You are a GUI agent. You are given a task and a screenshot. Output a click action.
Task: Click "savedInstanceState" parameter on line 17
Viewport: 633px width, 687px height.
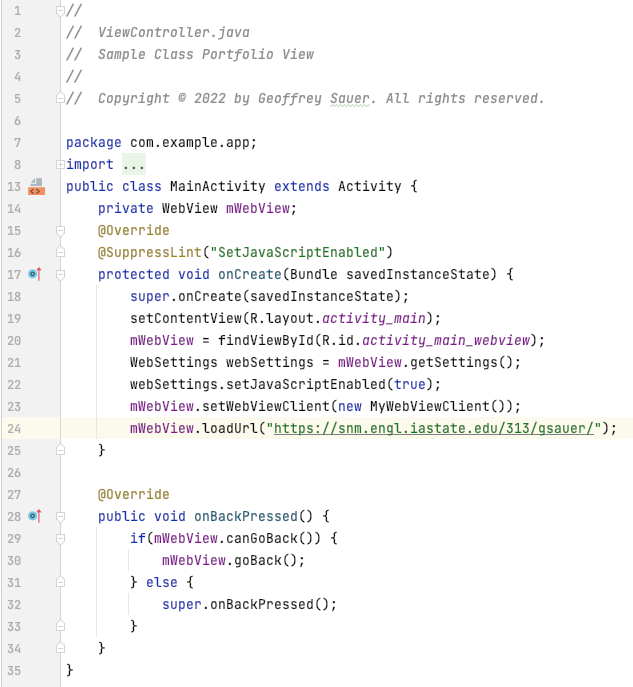coord(417,274)
